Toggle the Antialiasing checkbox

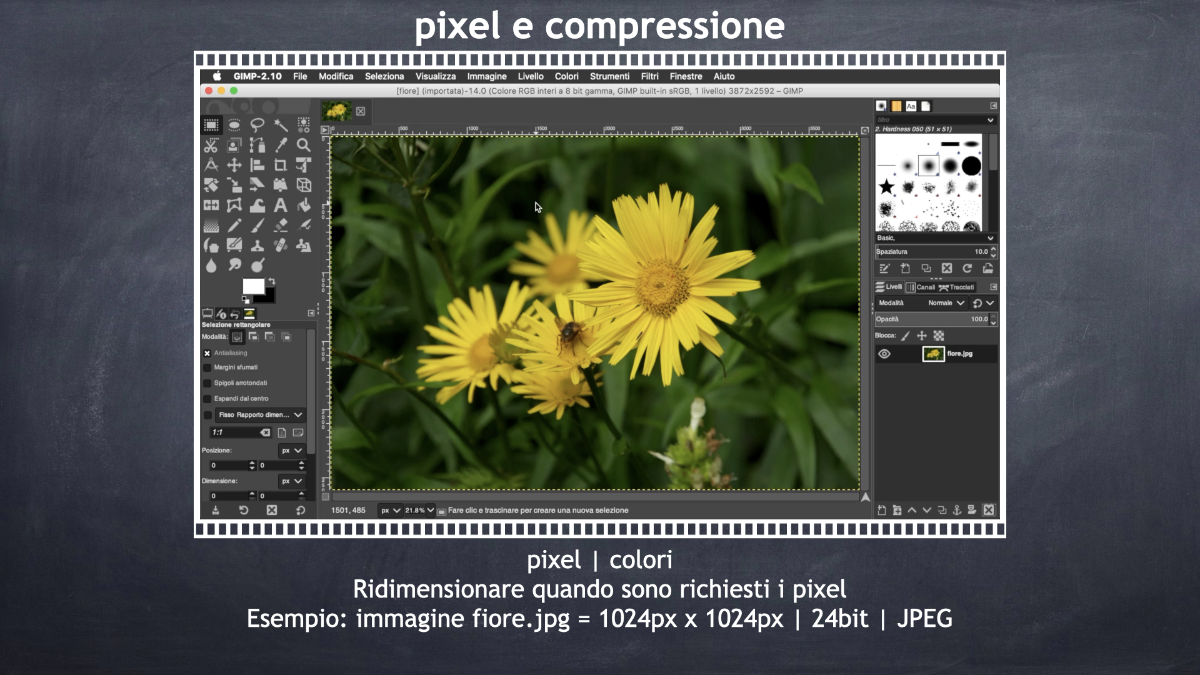[x=208, y=353]
